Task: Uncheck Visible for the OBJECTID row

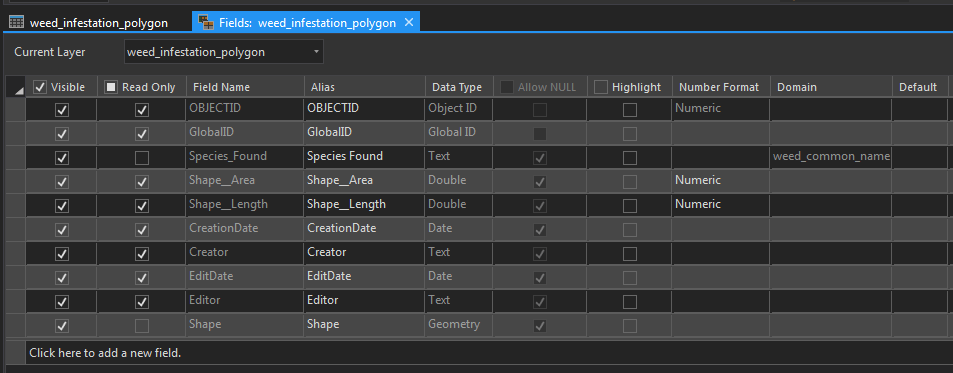Action: click(61, 110)
